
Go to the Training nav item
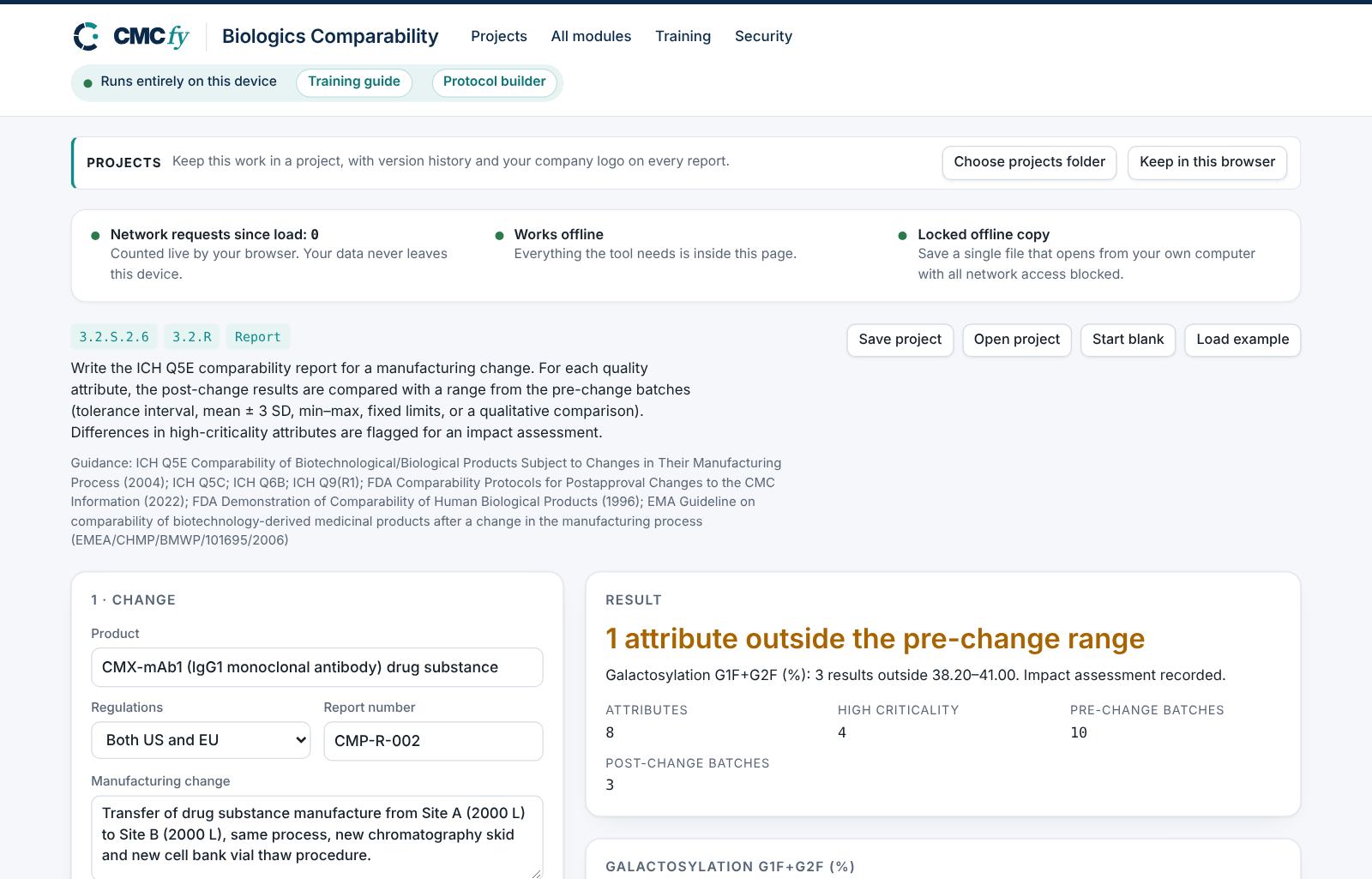(x=683, y=36)
